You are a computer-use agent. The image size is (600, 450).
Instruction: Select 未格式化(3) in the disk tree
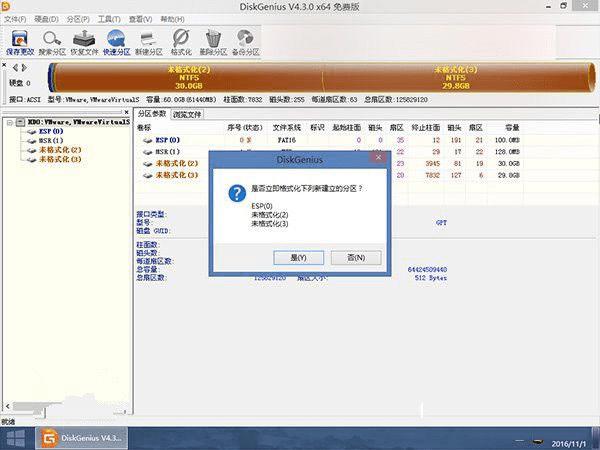60,159
